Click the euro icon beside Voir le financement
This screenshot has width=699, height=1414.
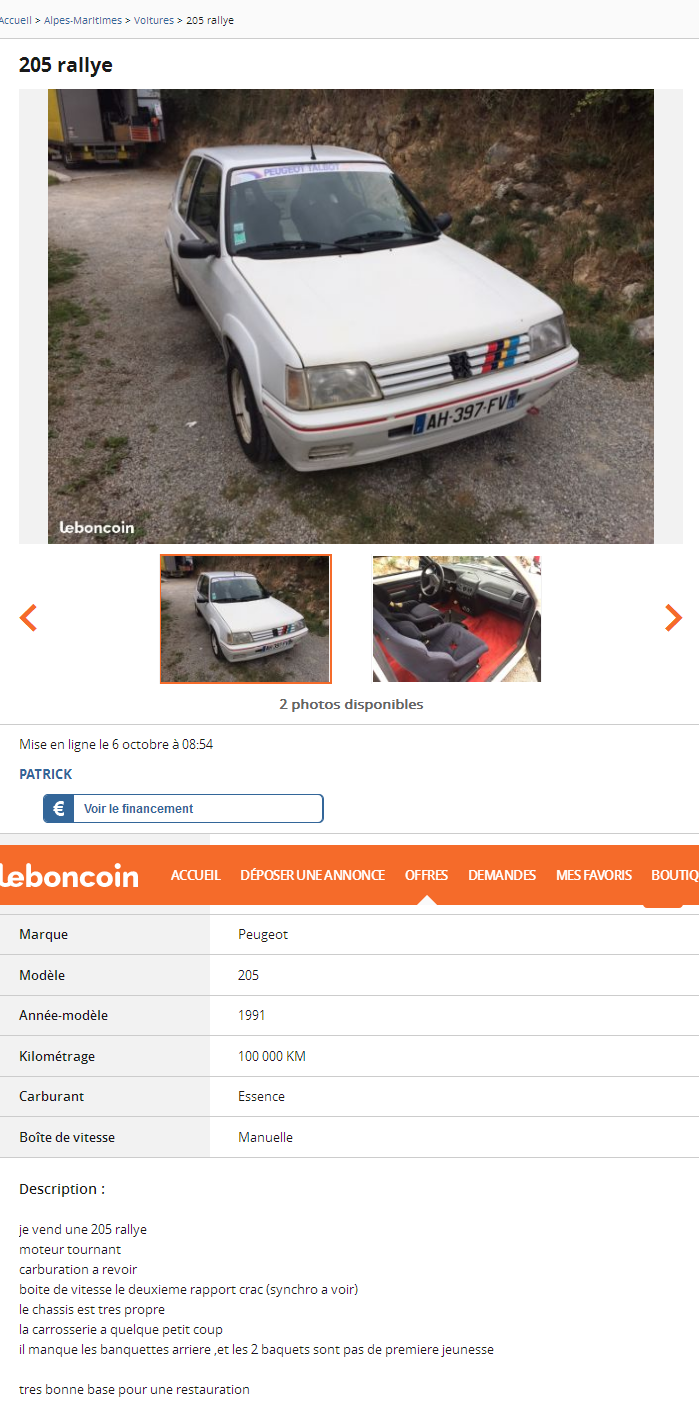point(59,809)
